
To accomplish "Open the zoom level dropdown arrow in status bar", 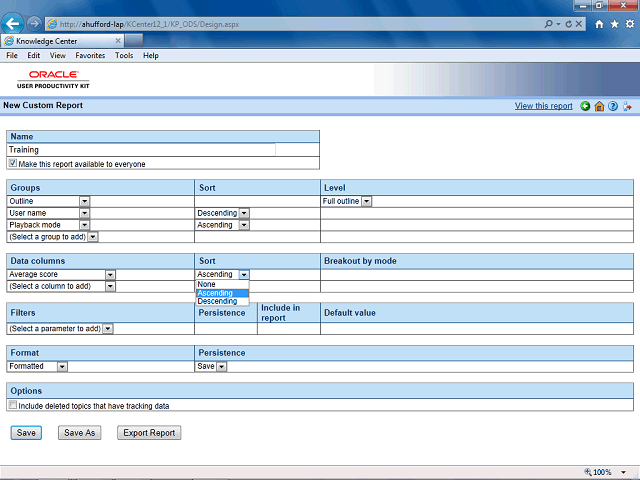I will pos(623,472).
